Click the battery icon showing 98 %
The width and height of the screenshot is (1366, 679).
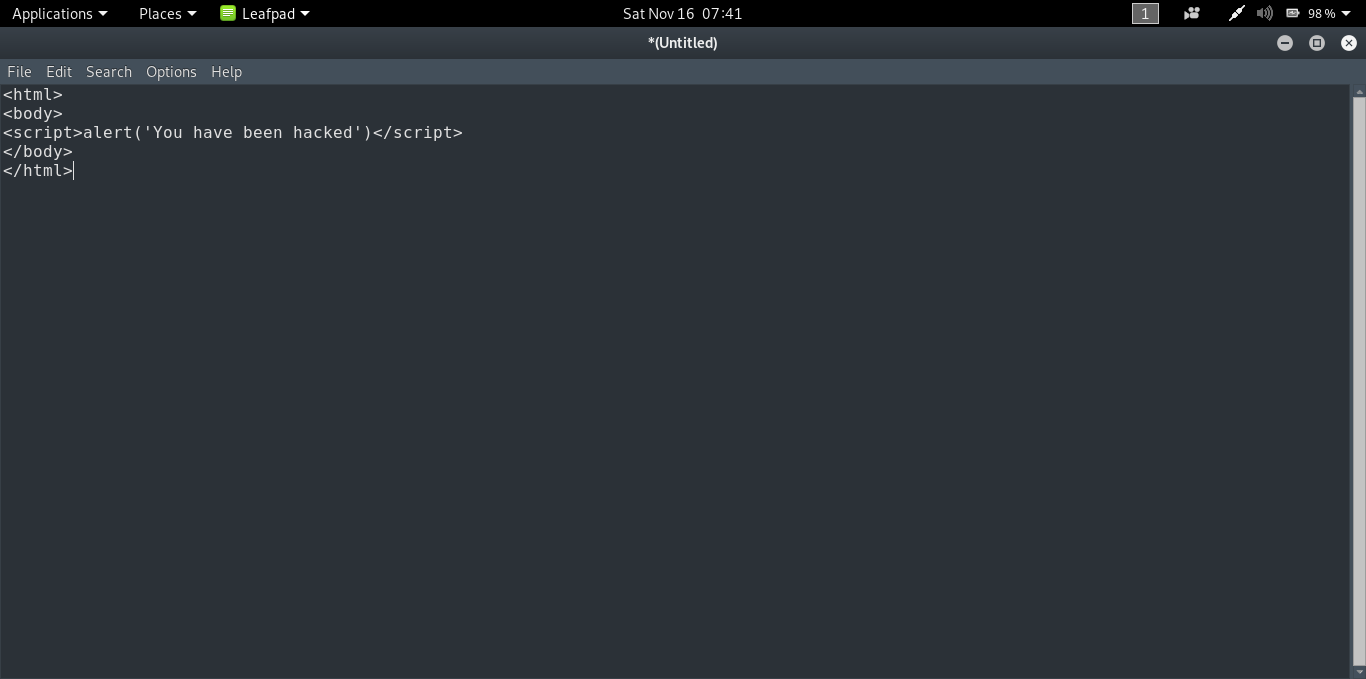pos(1292,13)
